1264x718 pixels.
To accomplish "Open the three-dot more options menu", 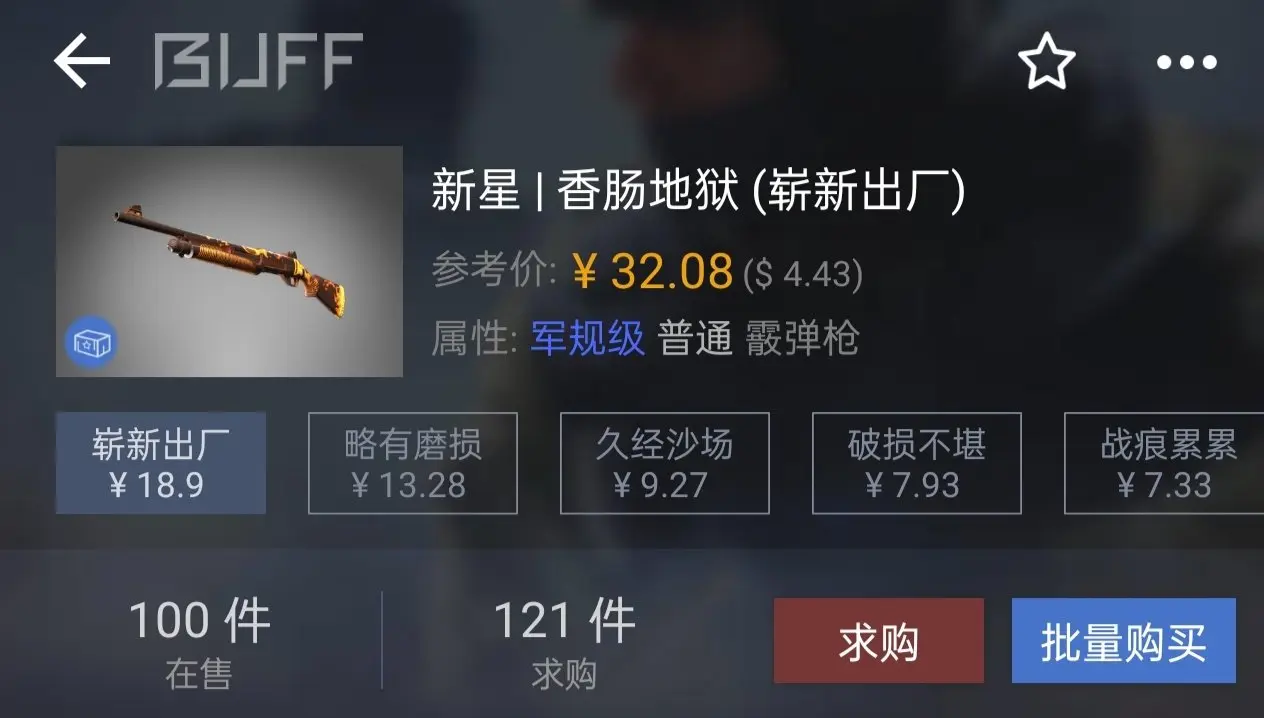I will click(x=1187, y=62).
